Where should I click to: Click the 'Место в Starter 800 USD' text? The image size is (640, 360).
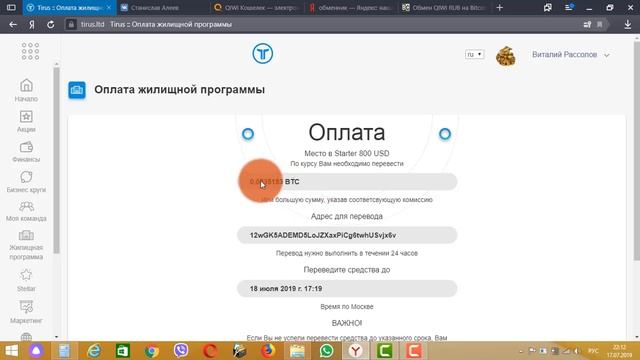pyautogui.click(x=347, y=153)
